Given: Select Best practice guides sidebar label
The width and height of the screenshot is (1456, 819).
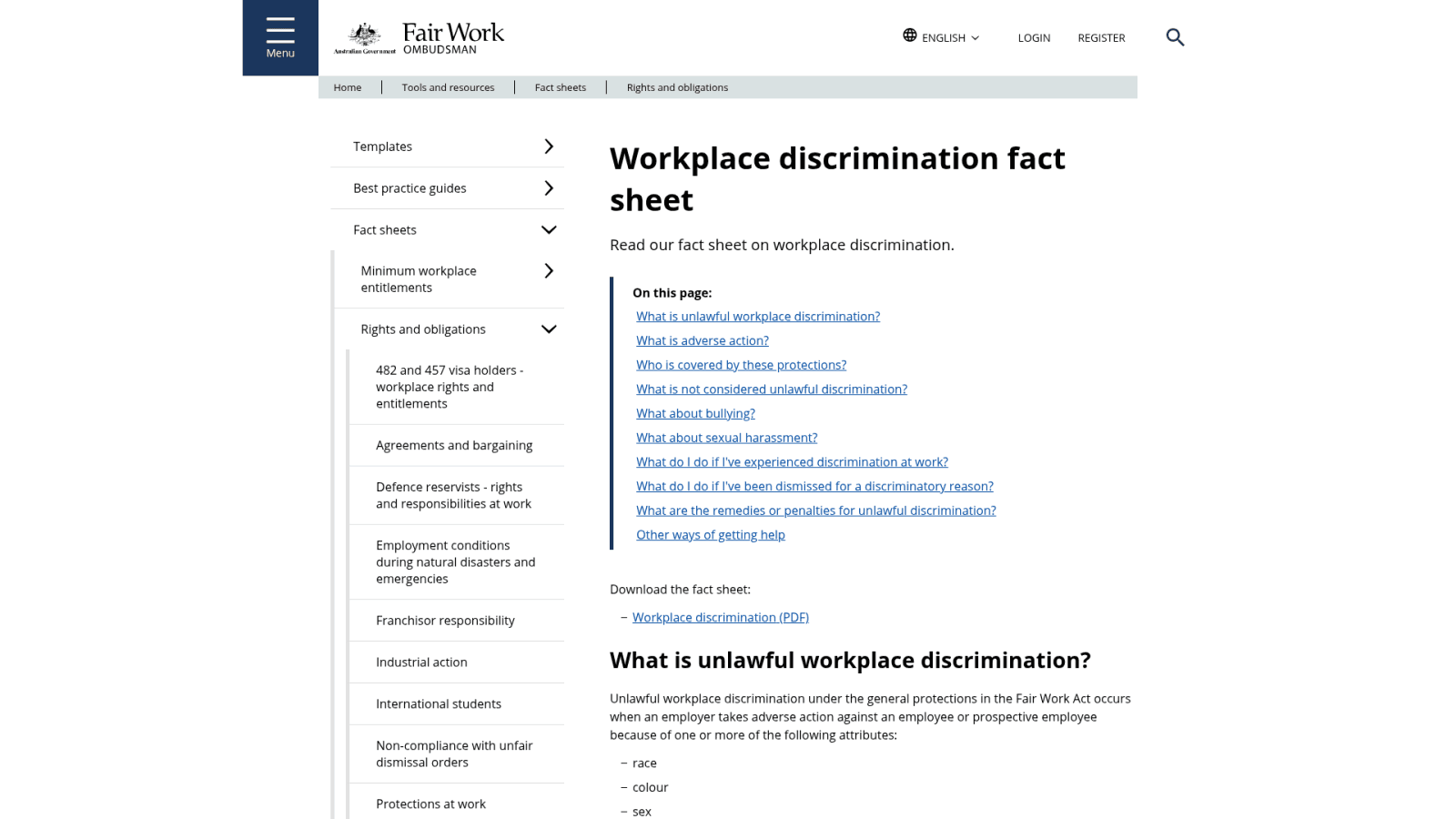Looking at the screenshot, I should tap(409, 188).
